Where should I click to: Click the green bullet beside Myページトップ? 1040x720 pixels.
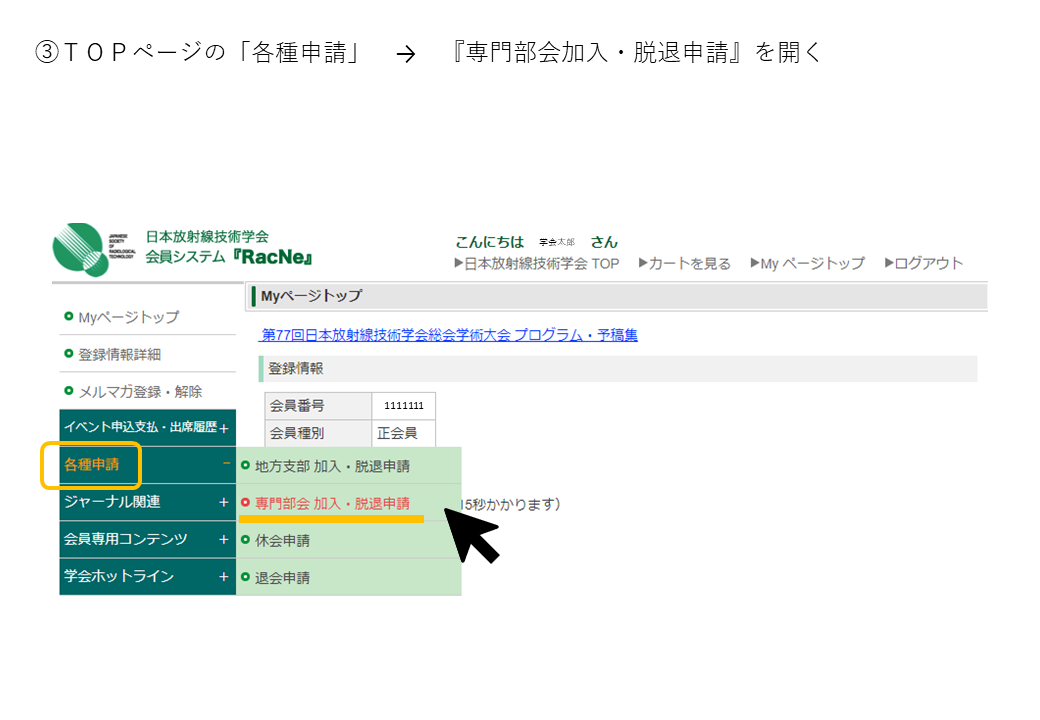click(68, 316)
